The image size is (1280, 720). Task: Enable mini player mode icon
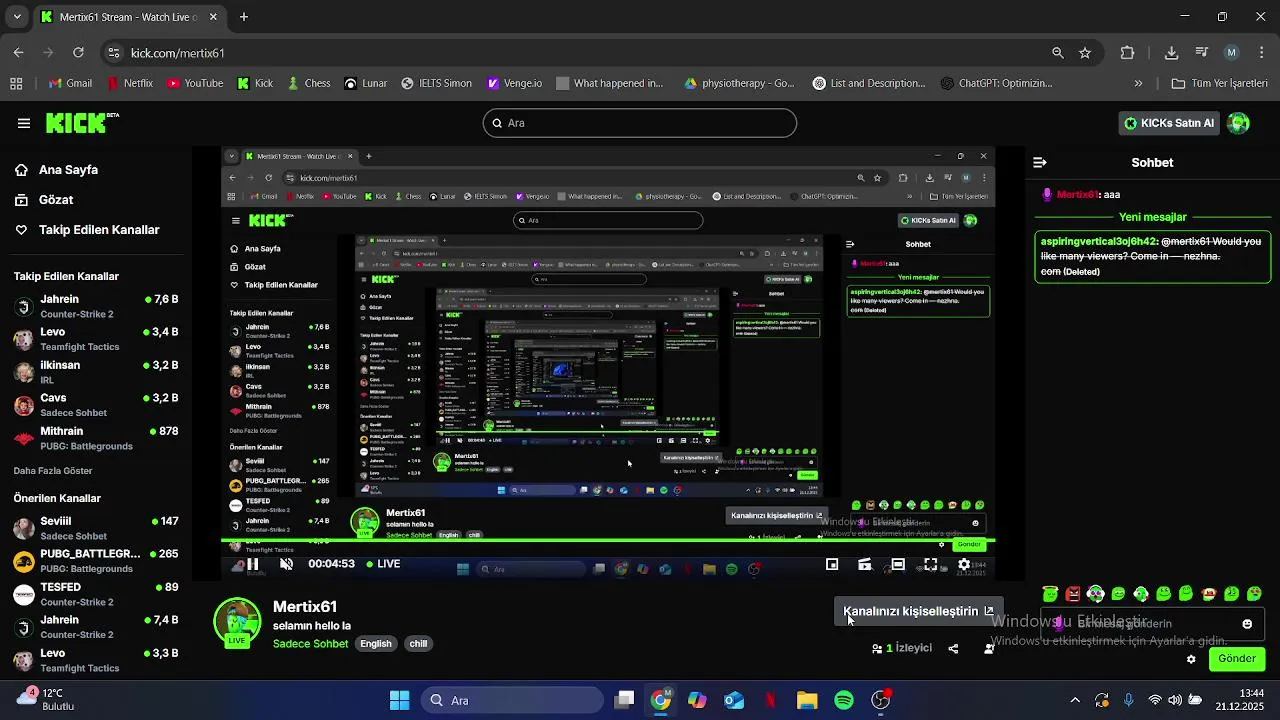(832, 565)
